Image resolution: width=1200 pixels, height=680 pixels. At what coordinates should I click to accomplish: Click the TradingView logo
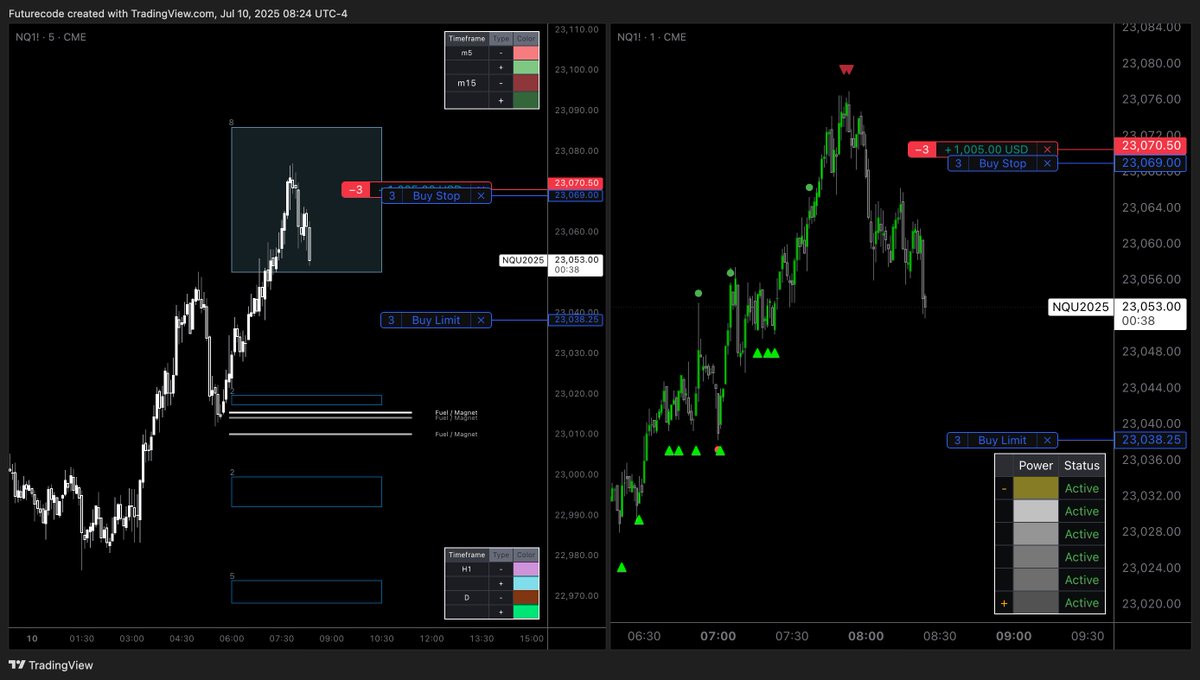[x=50, y=665]
